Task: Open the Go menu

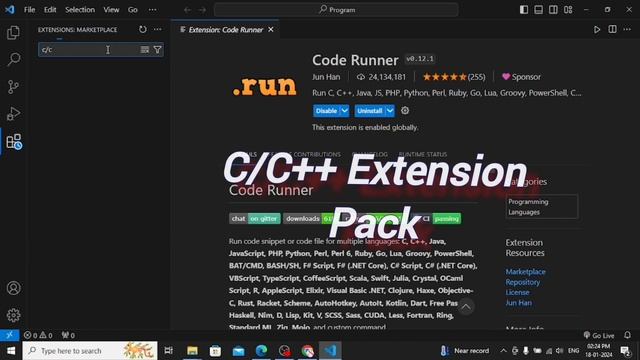Action: pyautogui.click(x=133, y=9)
